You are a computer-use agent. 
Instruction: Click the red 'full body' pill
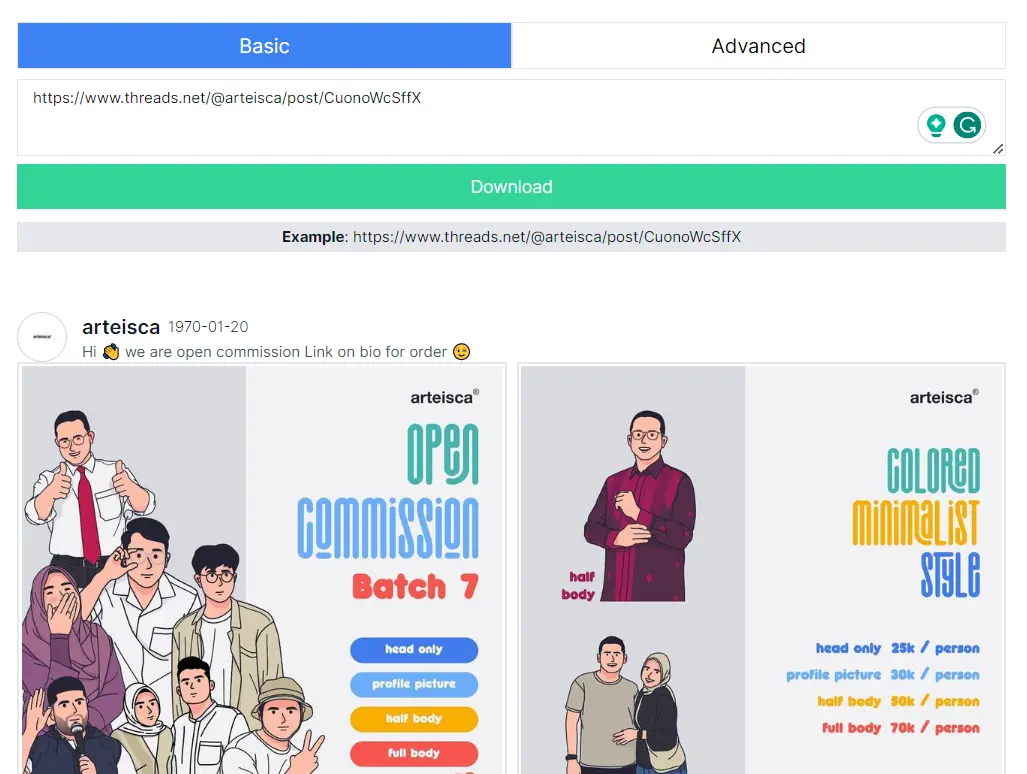click(414, 753)
